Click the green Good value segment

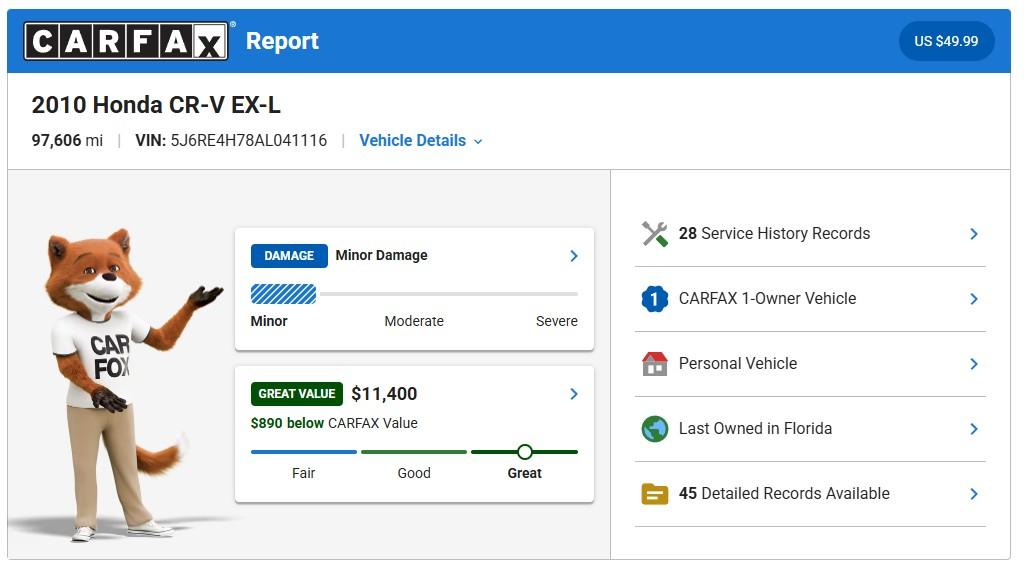click(x=414, y=452)
